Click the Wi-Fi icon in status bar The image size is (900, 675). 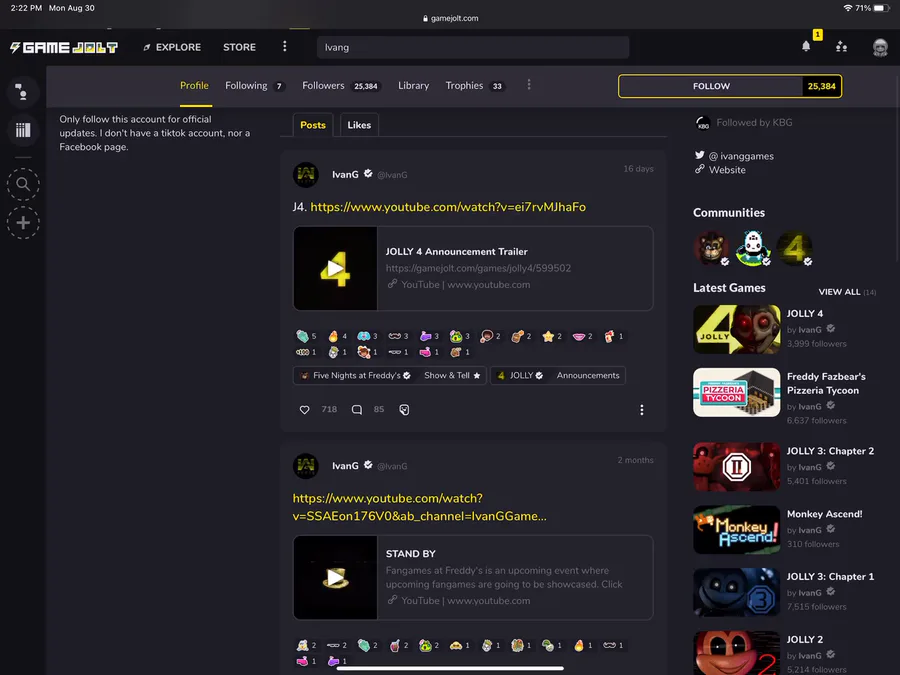point(847,8)
